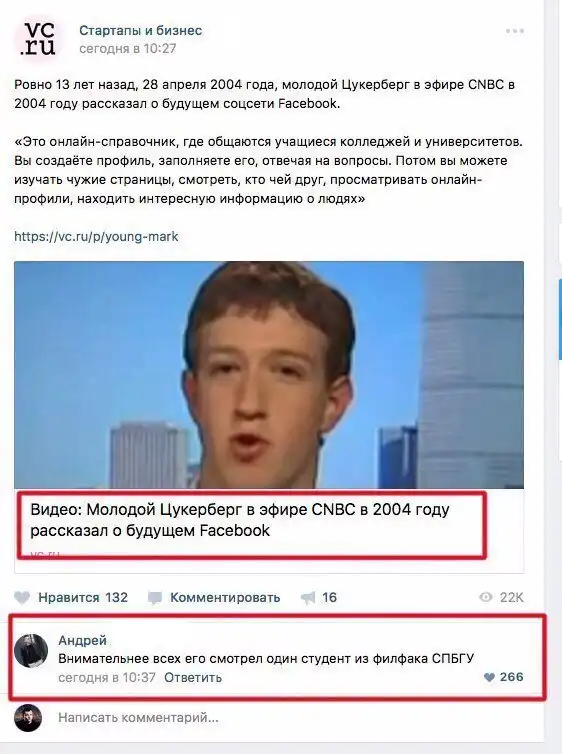Screen dimensions: 562x754
Task: Open the vc.ru community avatar logo
Action: tap(37, 38)
